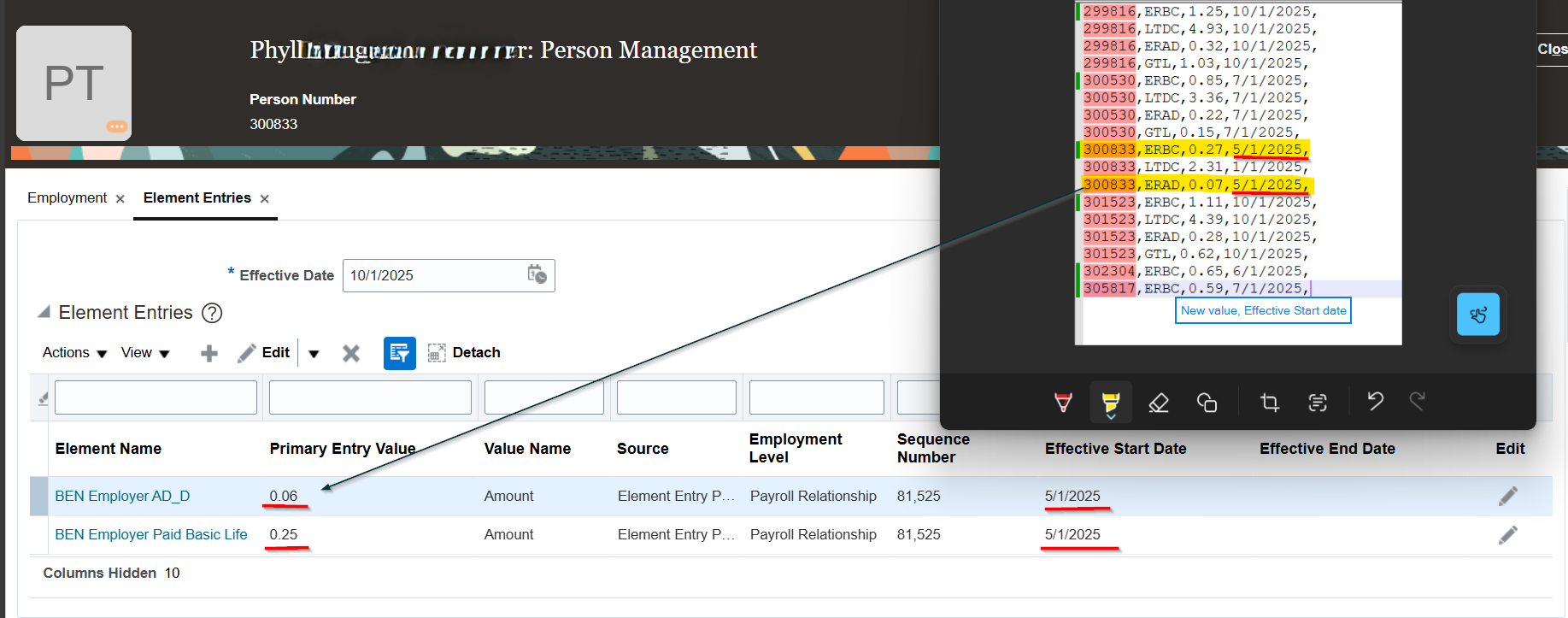Click the Primary Entry Value filter field
Viewport: 1568px width, 618px height.
coord(370,397)
